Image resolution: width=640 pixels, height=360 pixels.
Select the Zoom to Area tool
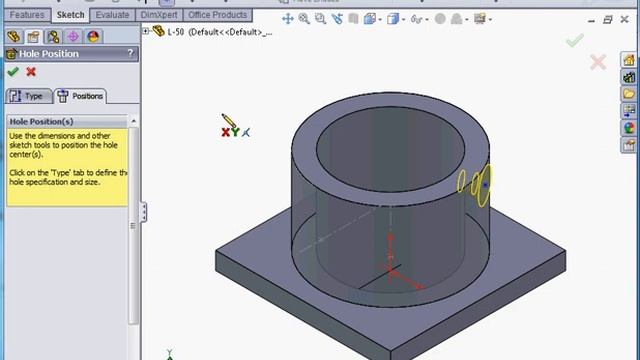click(320, 19)
